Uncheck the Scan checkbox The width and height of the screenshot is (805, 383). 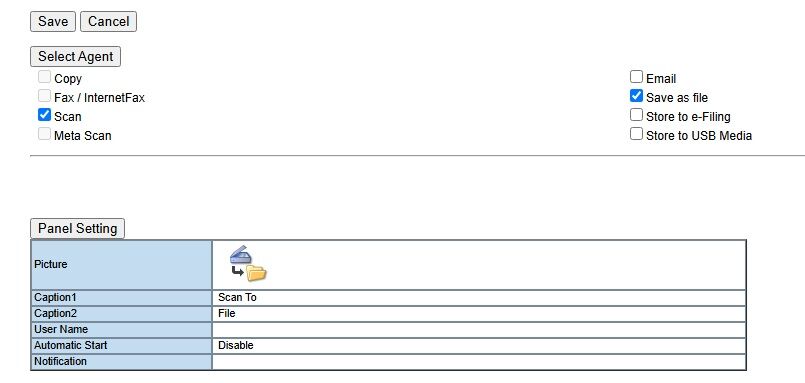tap(45, 115)
